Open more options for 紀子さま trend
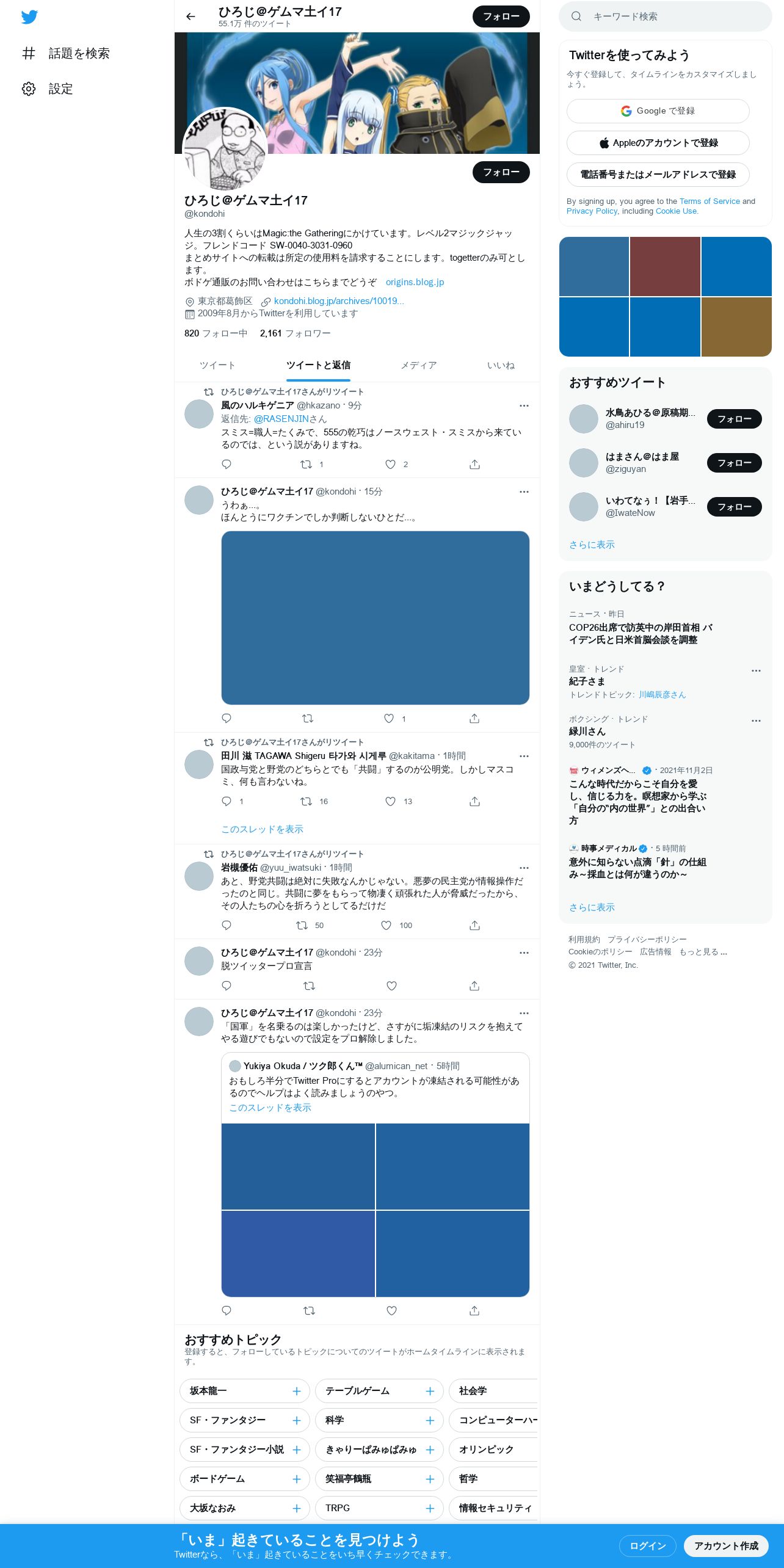Screen dimensions: 784x1568 (756, 670)
